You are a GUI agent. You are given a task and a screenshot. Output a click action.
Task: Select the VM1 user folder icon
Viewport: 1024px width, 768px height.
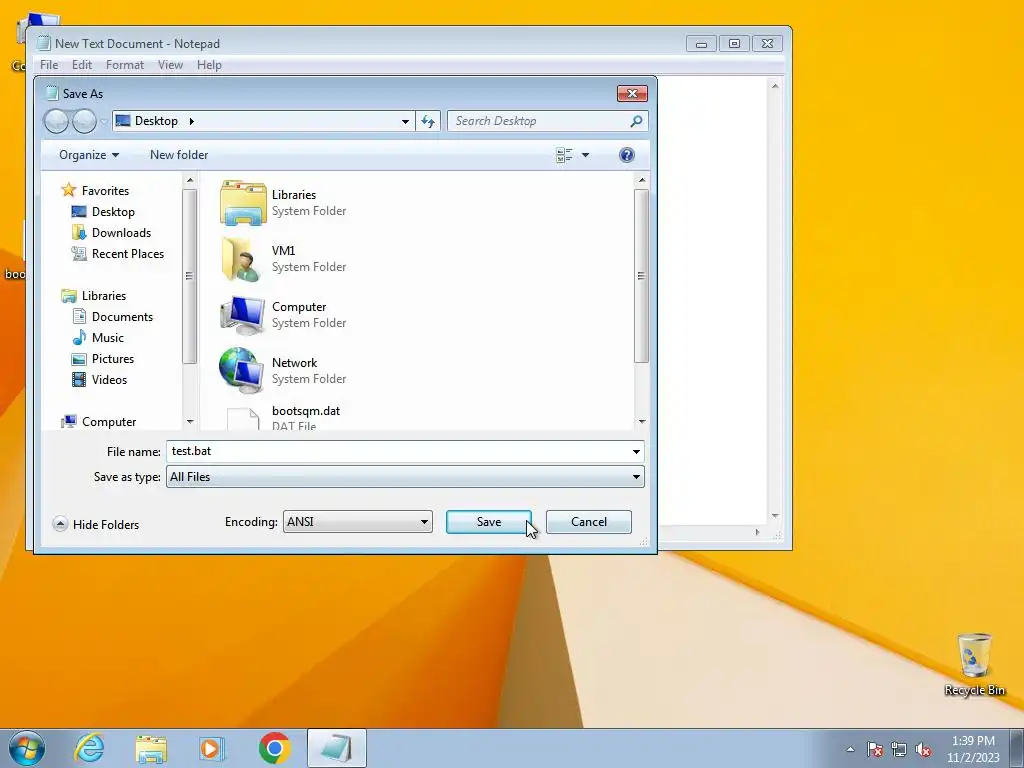pyautogui.click(x=243, y=259)
